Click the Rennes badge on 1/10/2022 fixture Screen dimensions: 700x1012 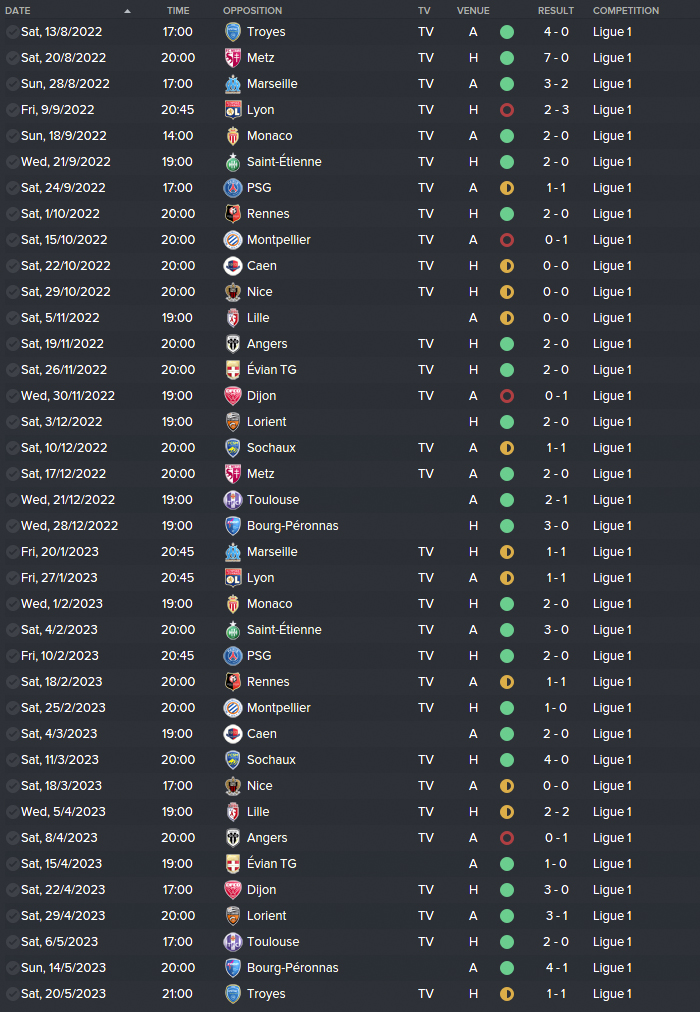tap(233, 214)
